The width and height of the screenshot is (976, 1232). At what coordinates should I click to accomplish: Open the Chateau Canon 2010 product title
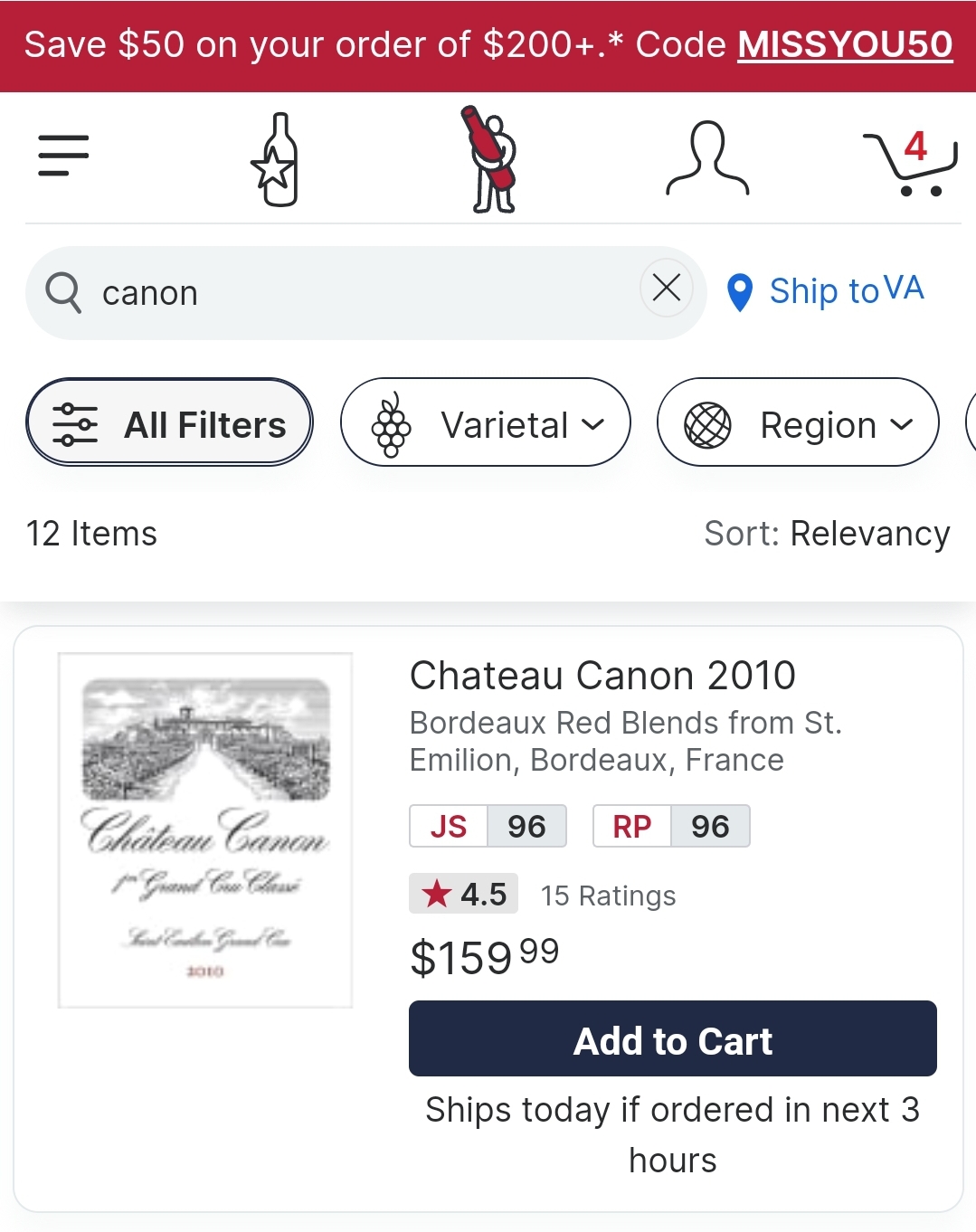point(602,676)
